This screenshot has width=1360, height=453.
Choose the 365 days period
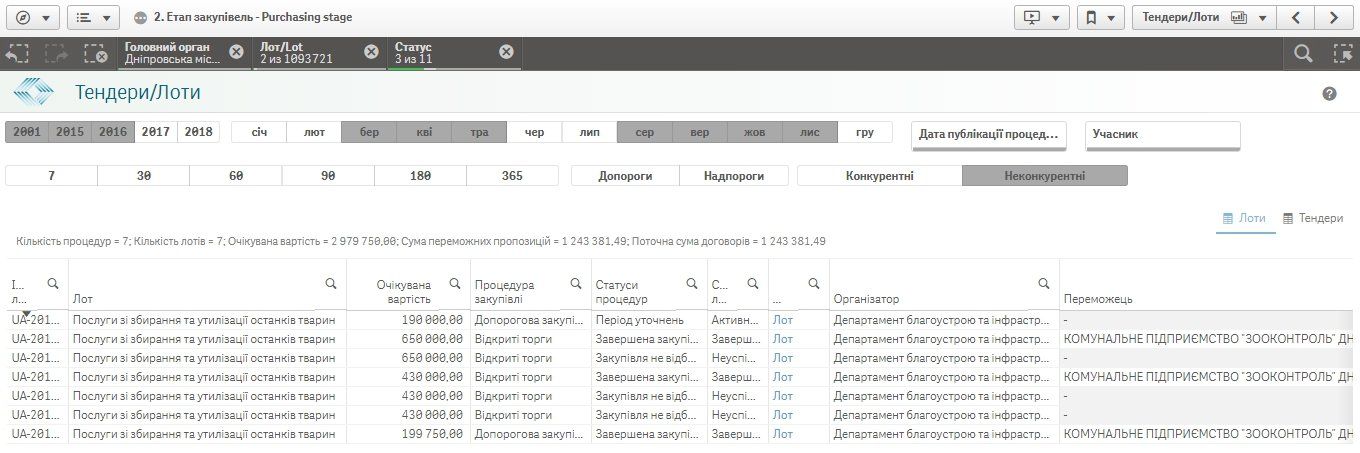[x=512, y=176]
